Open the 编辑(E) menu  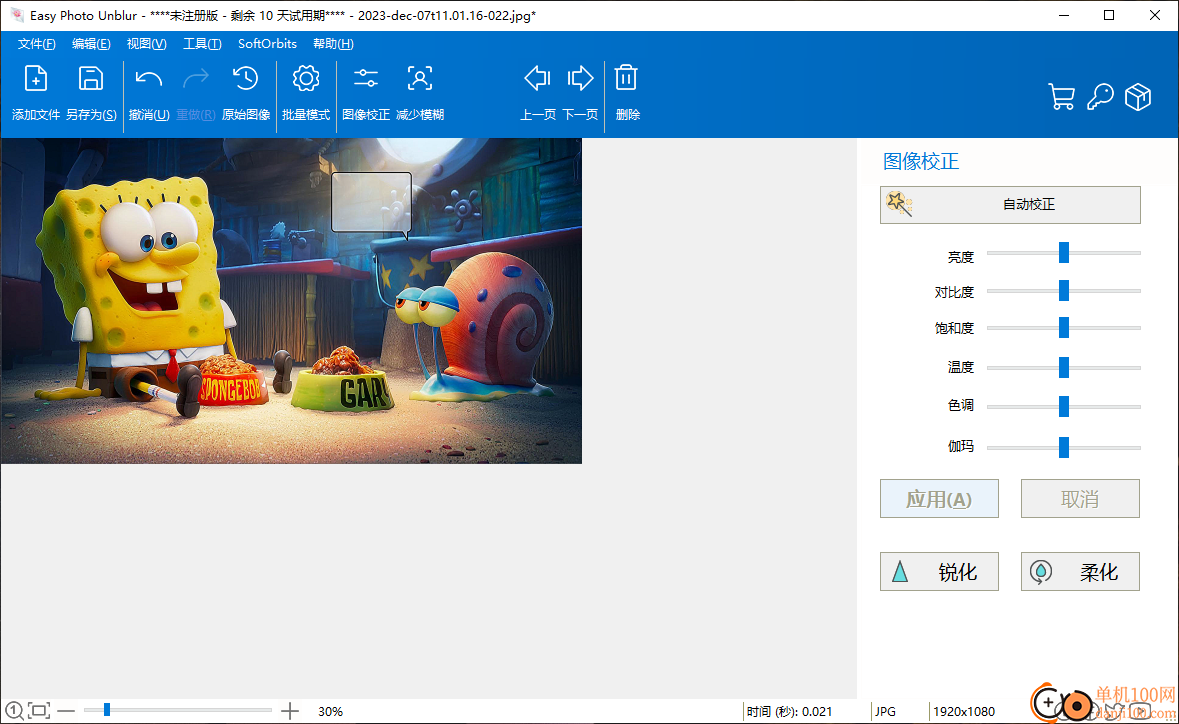[91, 44]
